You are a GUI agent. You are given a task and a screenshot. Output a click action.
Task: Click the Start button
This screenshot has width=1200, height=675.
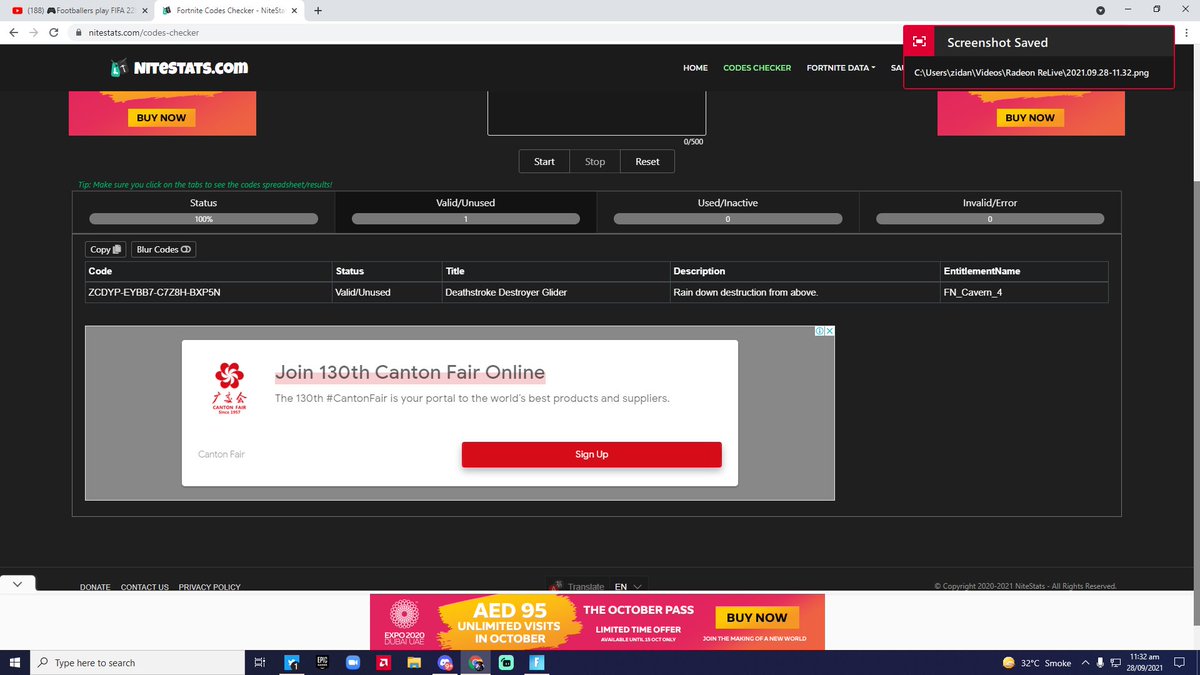click(x=544, y=161)
